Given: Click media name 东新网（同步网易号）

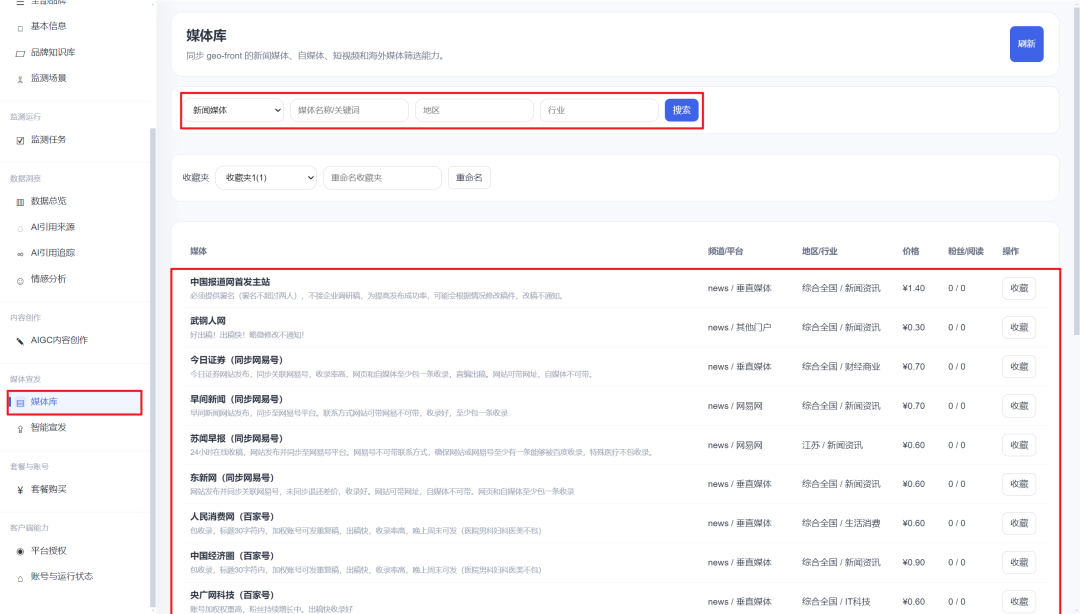Looking at the screenshot, I should pyautogui.click(x=232, y=478).
